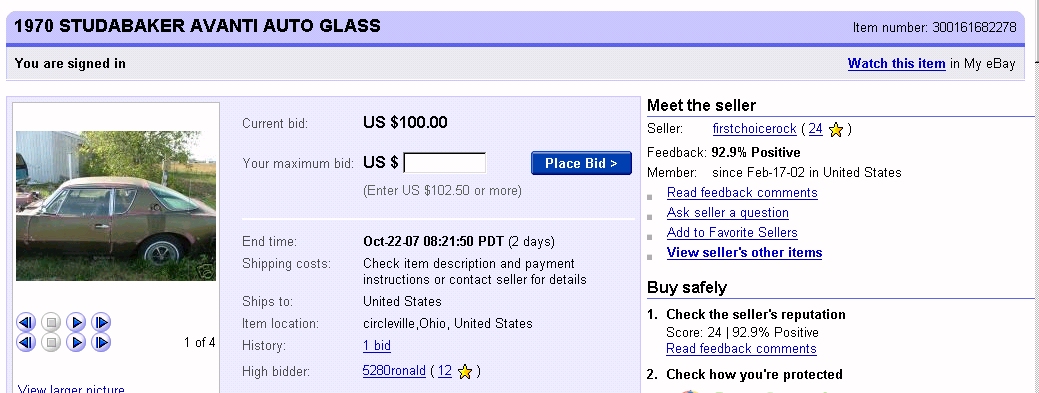The image size is (1039, 393).
Task: Open high bidder 5280ronald profile link
Action: pos(394,371)
